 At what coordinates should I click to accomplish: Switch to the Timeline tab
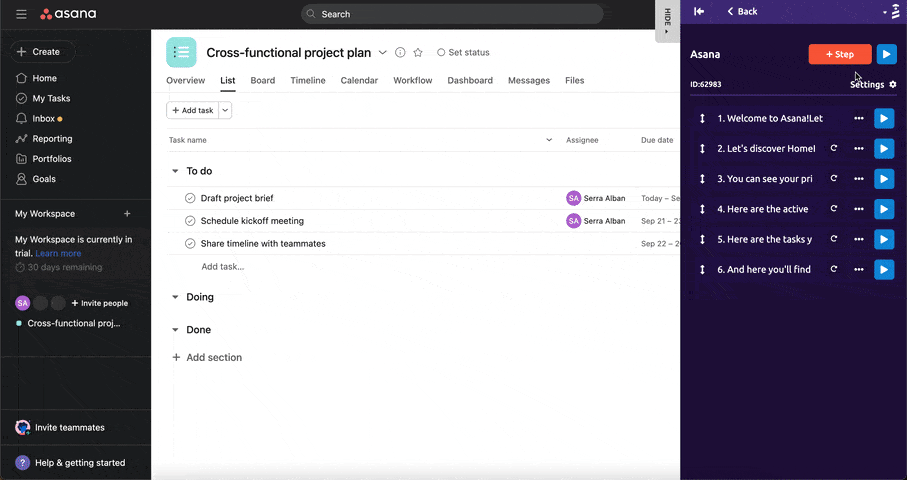coord(308,80)
